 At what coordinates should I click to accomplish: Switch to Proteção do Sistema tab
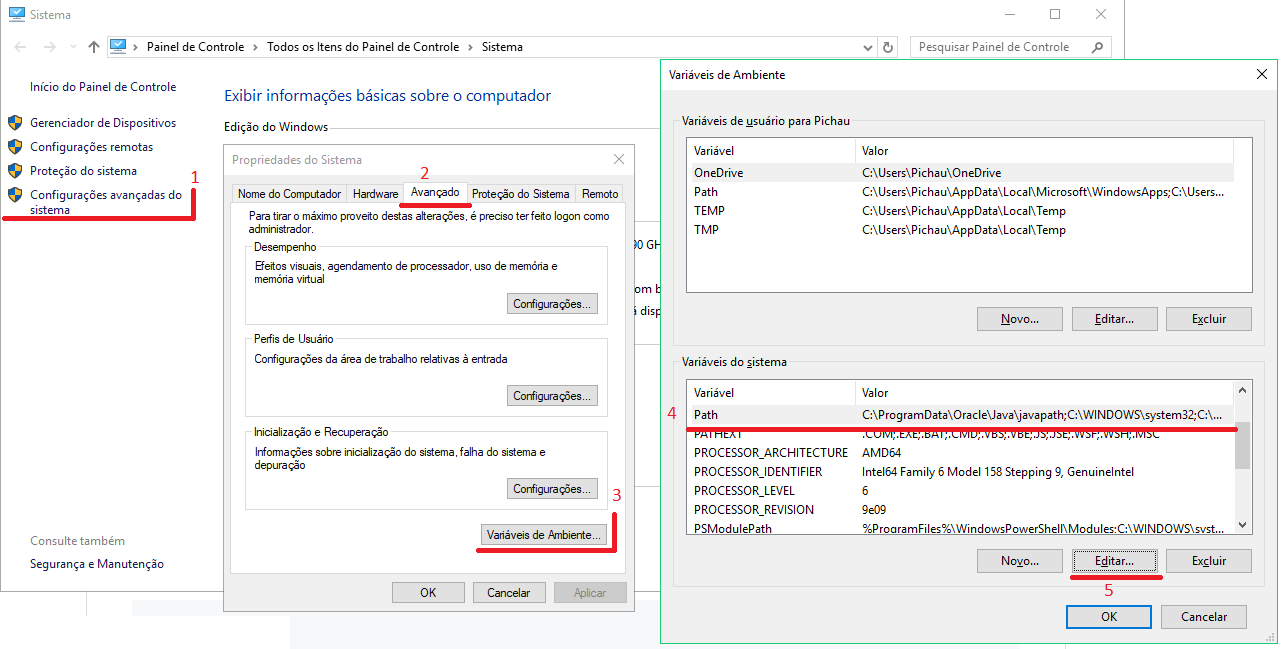(x=521, y=194)
